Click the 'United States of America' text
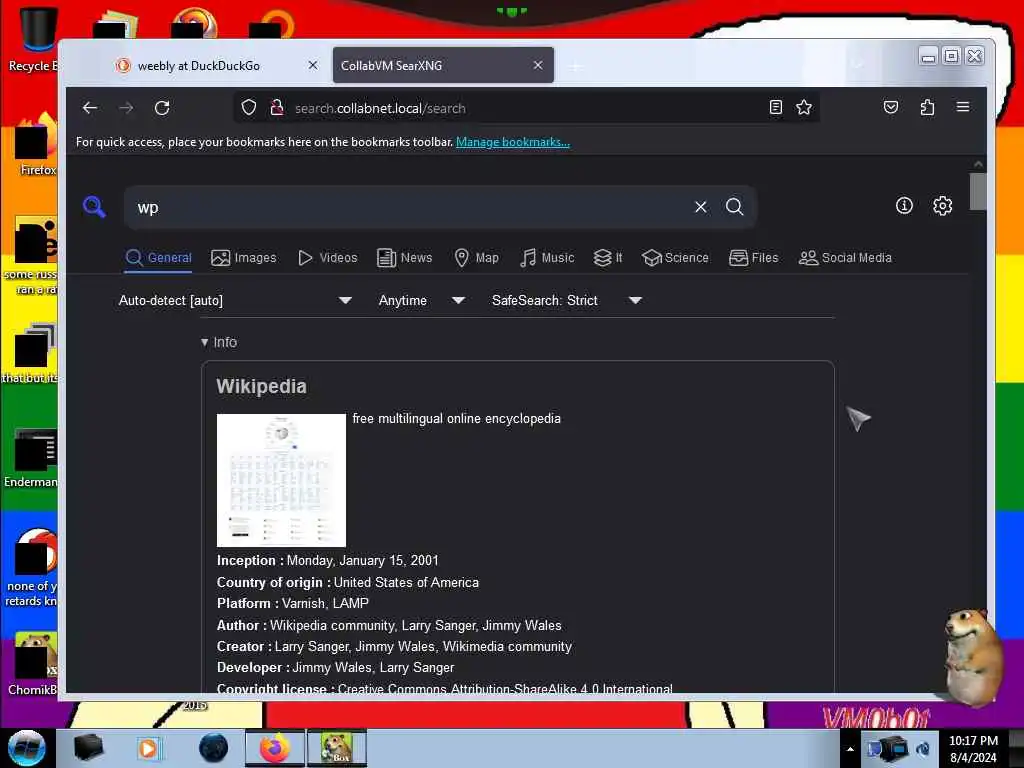The width and height of the screenshot is (1024, 768). tap(406, 582)
